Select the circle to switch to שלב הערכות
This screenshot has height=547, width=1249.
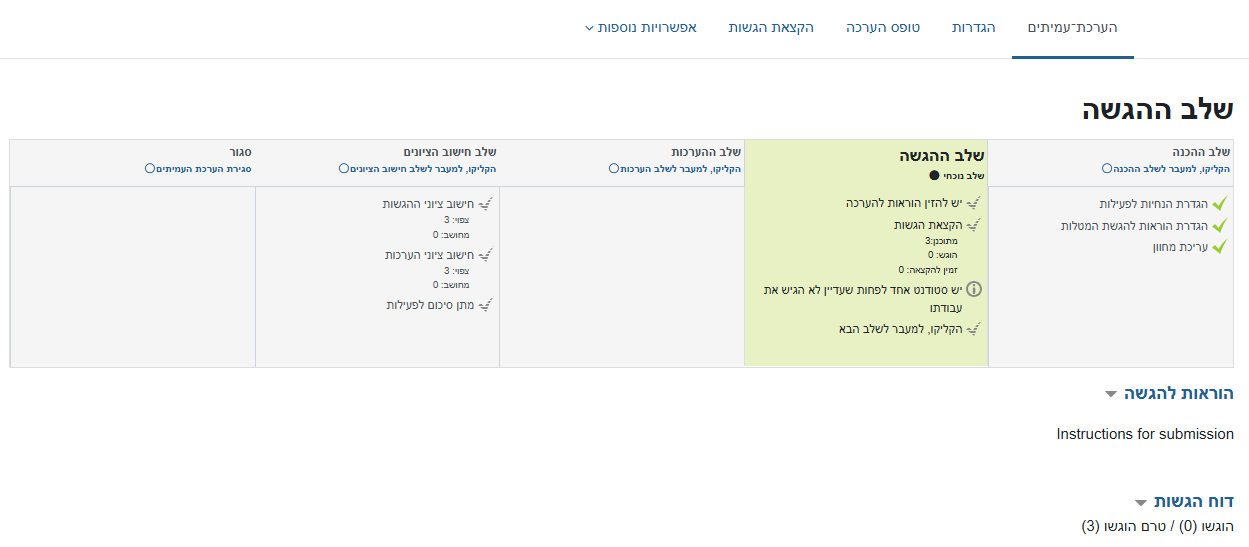613,169
